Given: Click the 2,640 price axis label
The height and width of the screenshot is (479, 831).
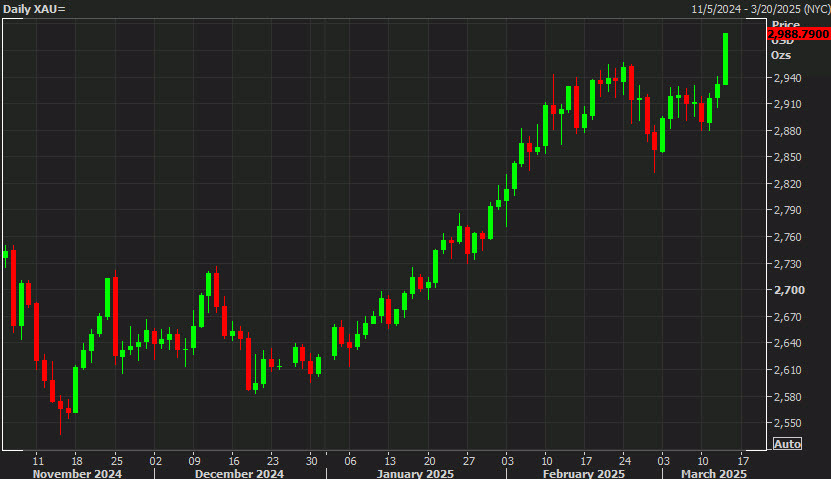Looking at the screenshot, I should point(788,343).
